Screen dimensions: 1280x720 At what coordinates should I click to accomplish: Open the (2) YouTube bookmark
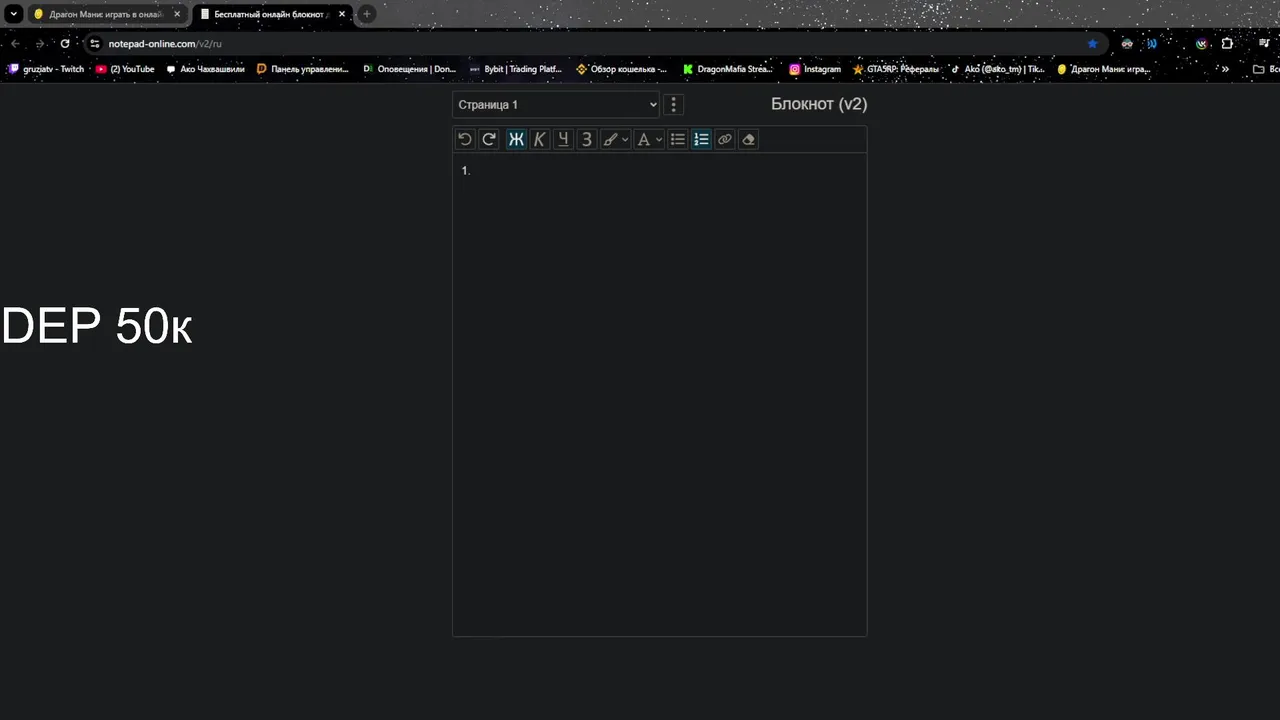(x=125, y=69)
